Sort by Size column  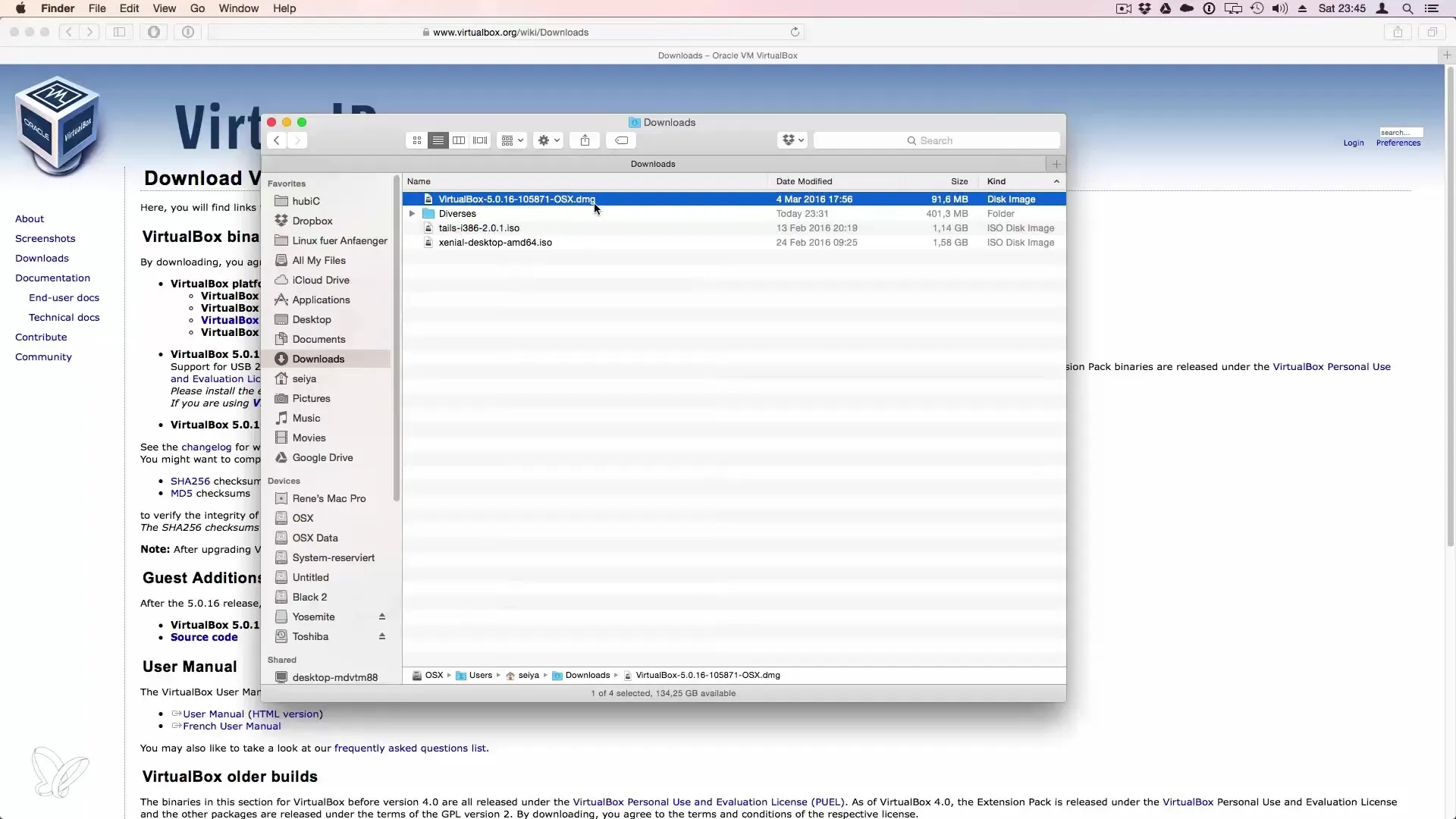pos(941,181)
